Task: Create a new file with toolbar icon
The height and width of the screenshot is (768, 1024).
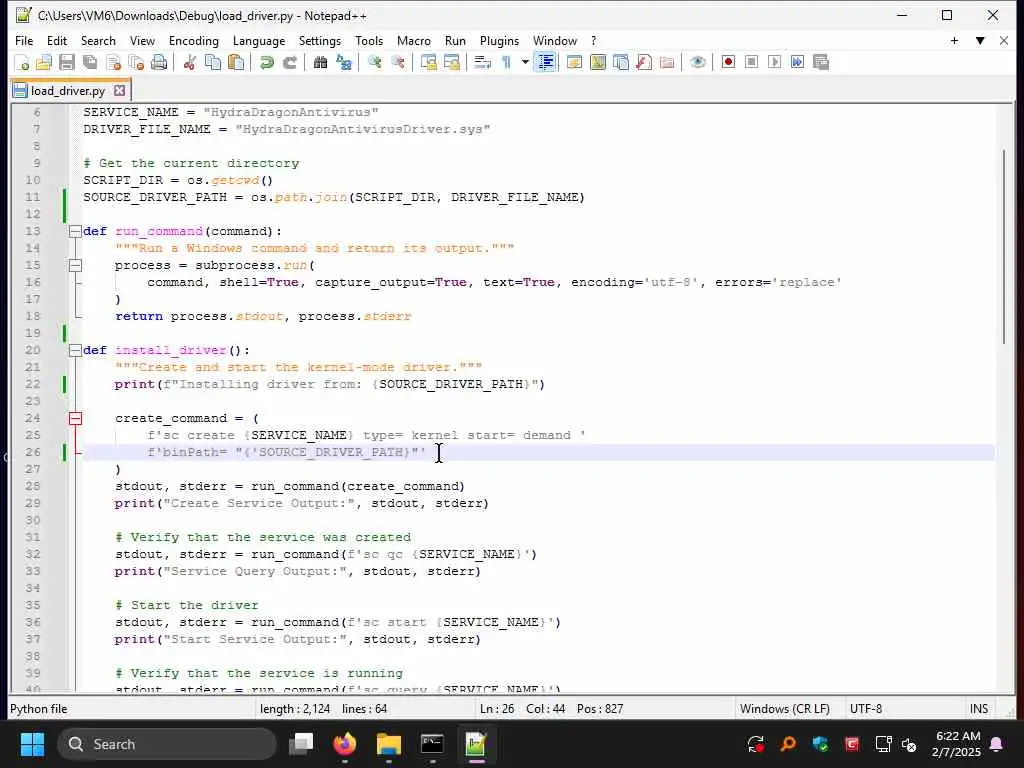Action: (22, 63)
